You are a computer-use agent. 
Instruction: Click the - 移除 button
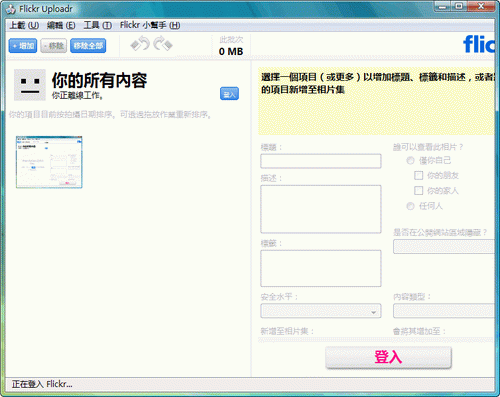tap(54, 46)
